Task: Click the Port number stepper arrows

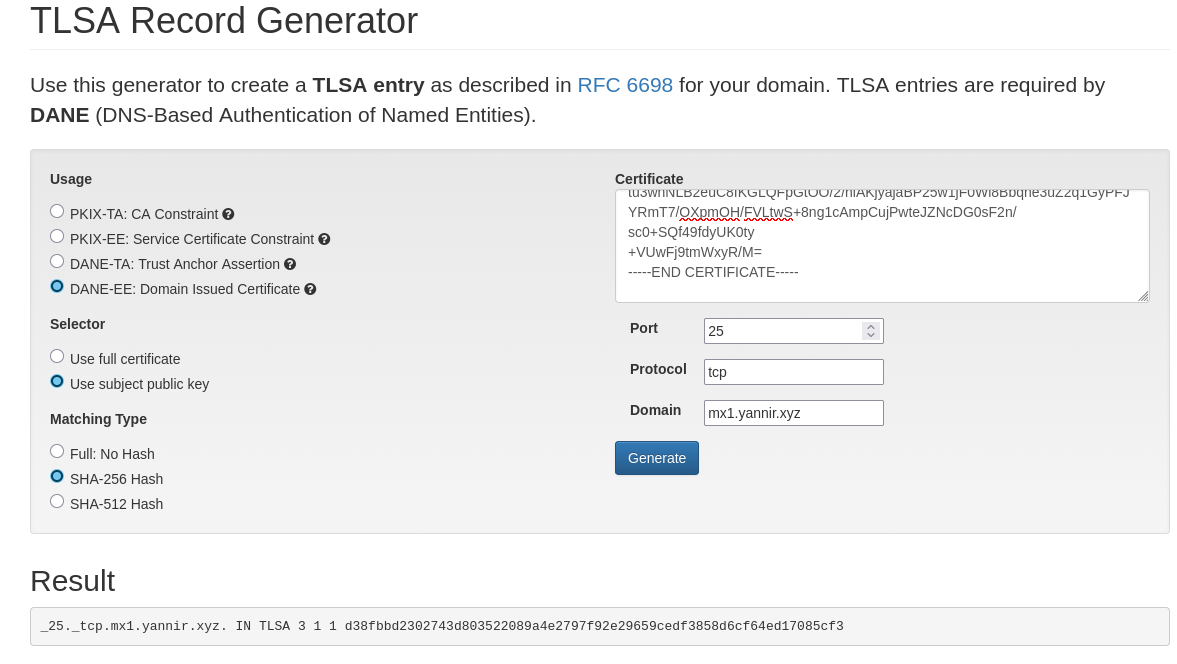Action: 871,331
